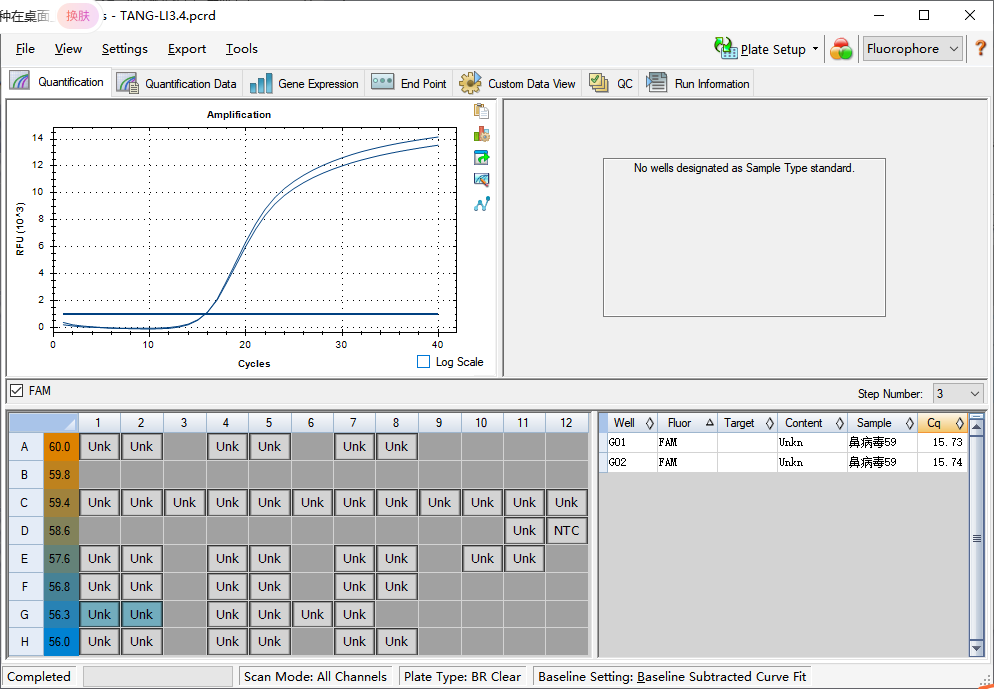This screenshot has width=994, height=689.
Task: Click the results table scroll down arrow
Action: (976, 648)
